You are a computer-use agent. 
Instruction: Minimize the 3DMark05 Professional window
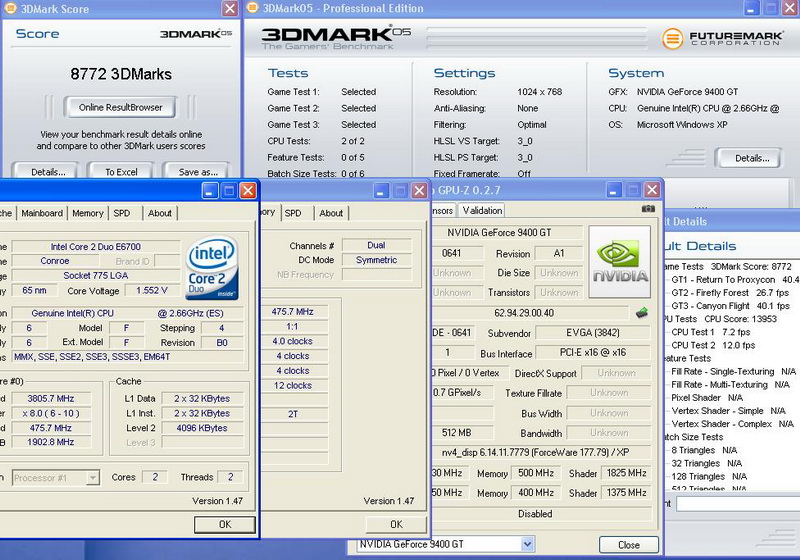pyautogui.click(x=751, y=8)
